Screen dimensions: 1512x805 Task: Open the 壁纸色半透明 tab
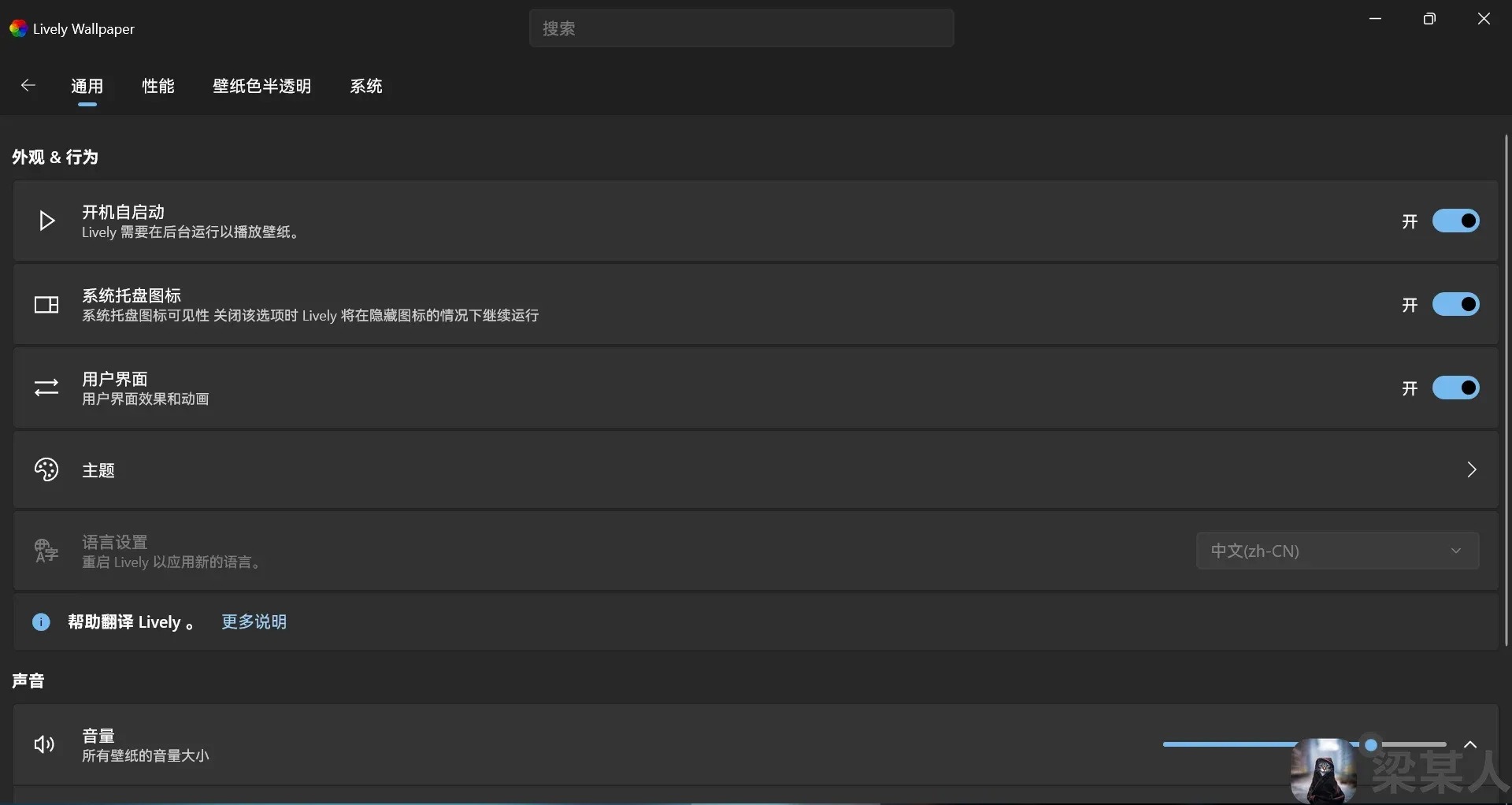[262, 86]
